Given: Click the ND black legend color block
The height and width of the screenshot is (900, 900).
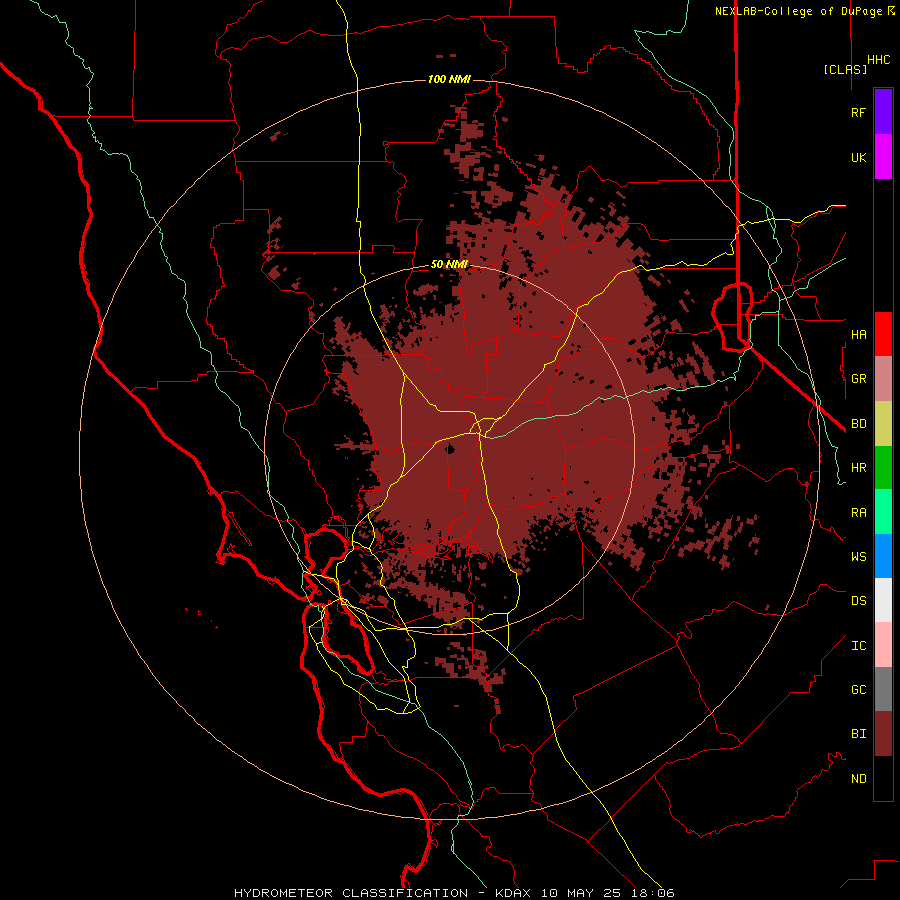Looking at the screenshot, I should coord(883,778).
